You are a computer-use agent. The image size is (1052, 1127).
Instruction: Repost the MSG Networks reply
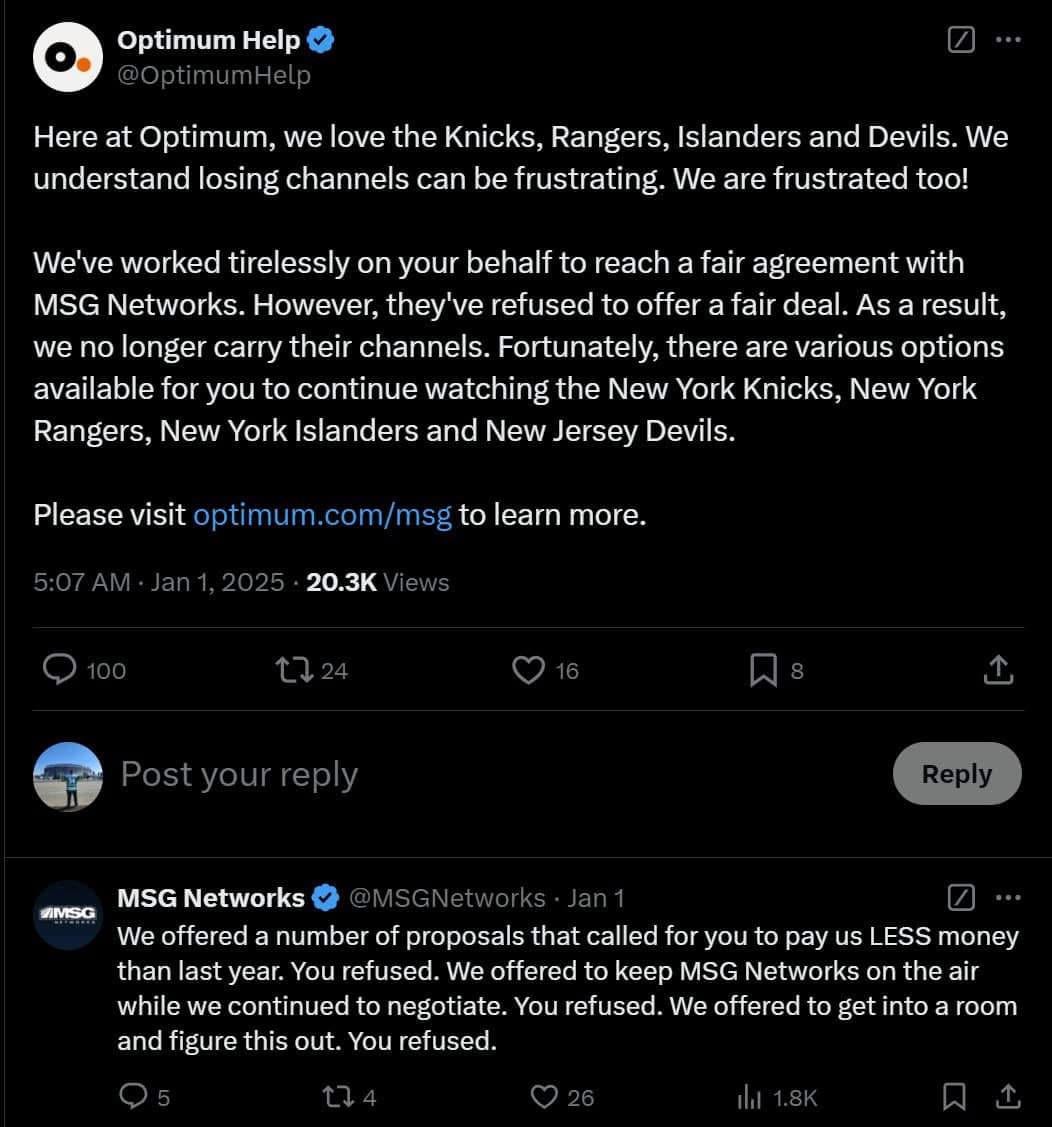(x=338, y=1097)
